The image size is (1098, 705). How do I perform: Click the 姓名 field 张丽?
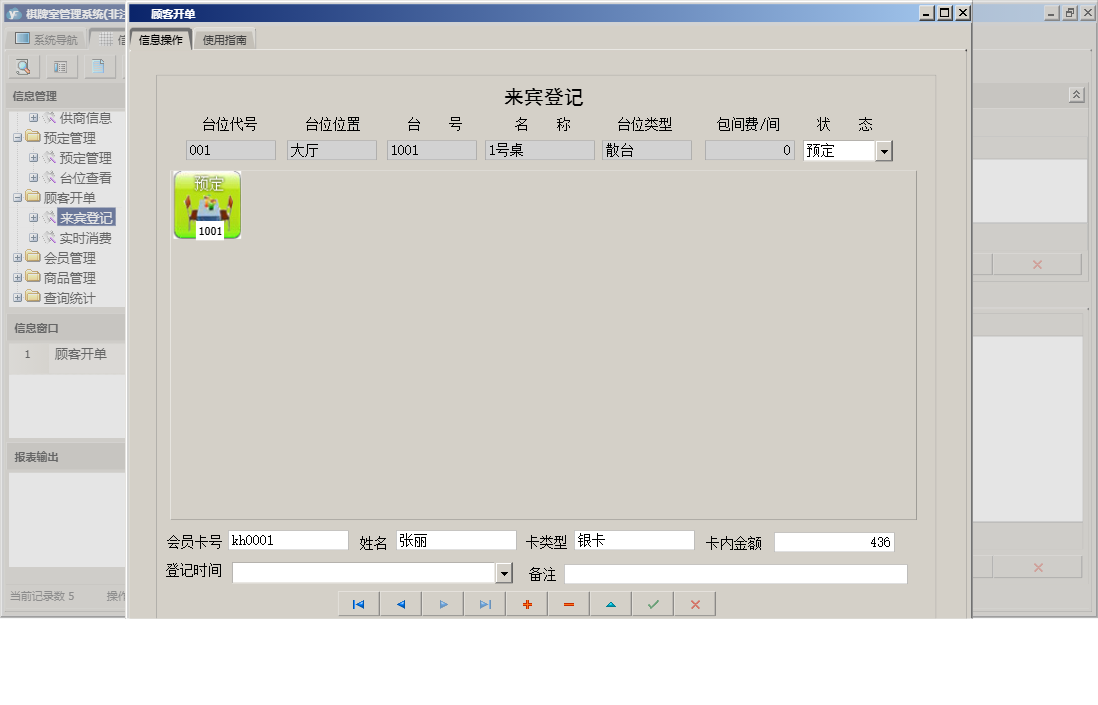(456, 540)
